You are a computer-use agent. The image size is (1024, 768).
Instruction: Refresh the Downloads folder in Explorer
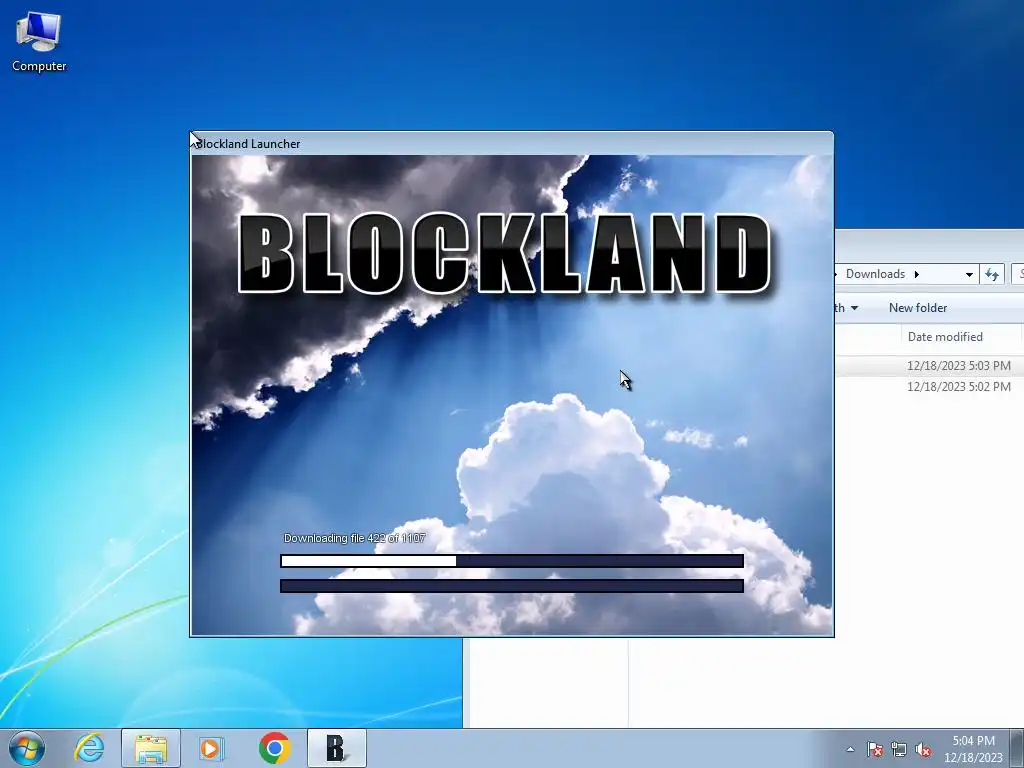(x=992, y=274)
